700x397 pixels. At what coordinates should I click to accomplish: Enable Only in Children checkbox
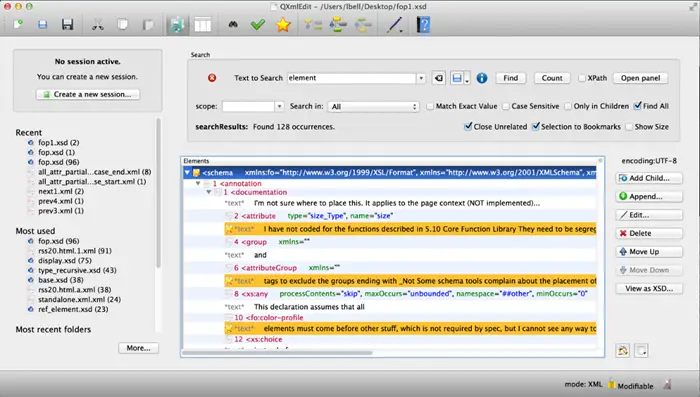pos(568,106)
